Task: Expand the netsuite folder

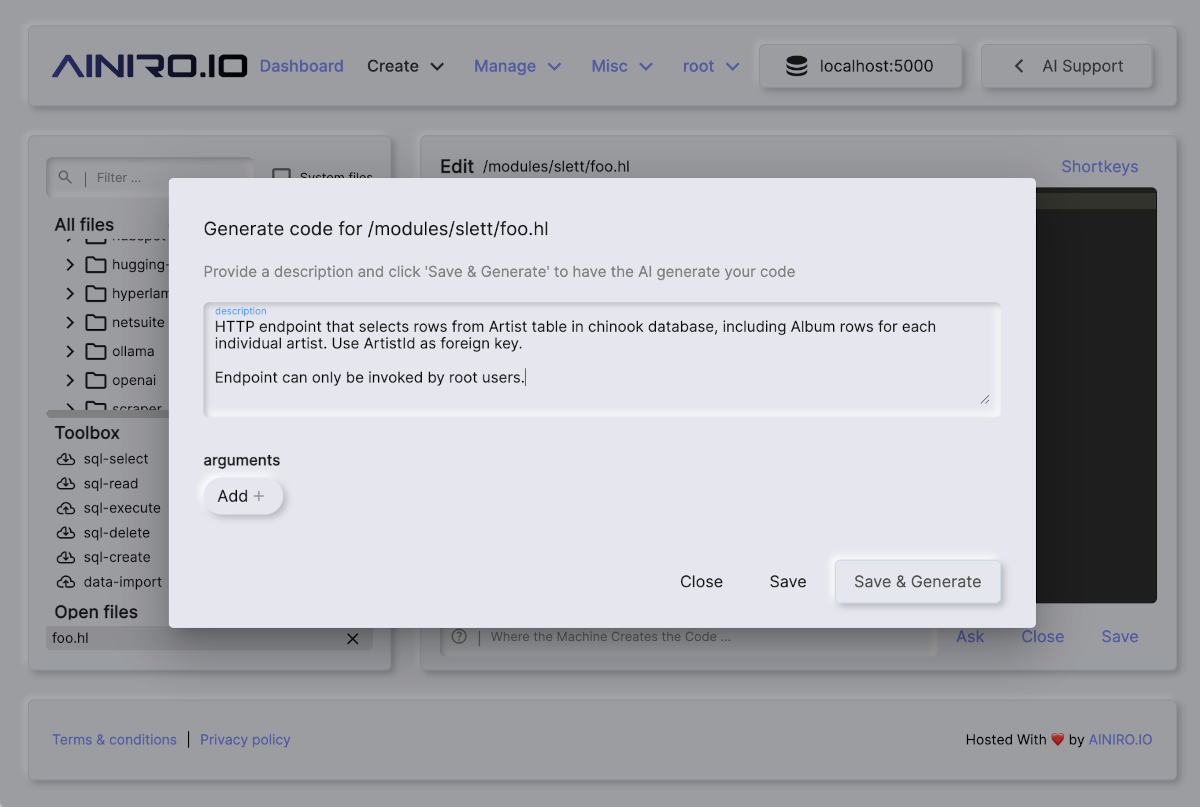Action: (70, 323)
